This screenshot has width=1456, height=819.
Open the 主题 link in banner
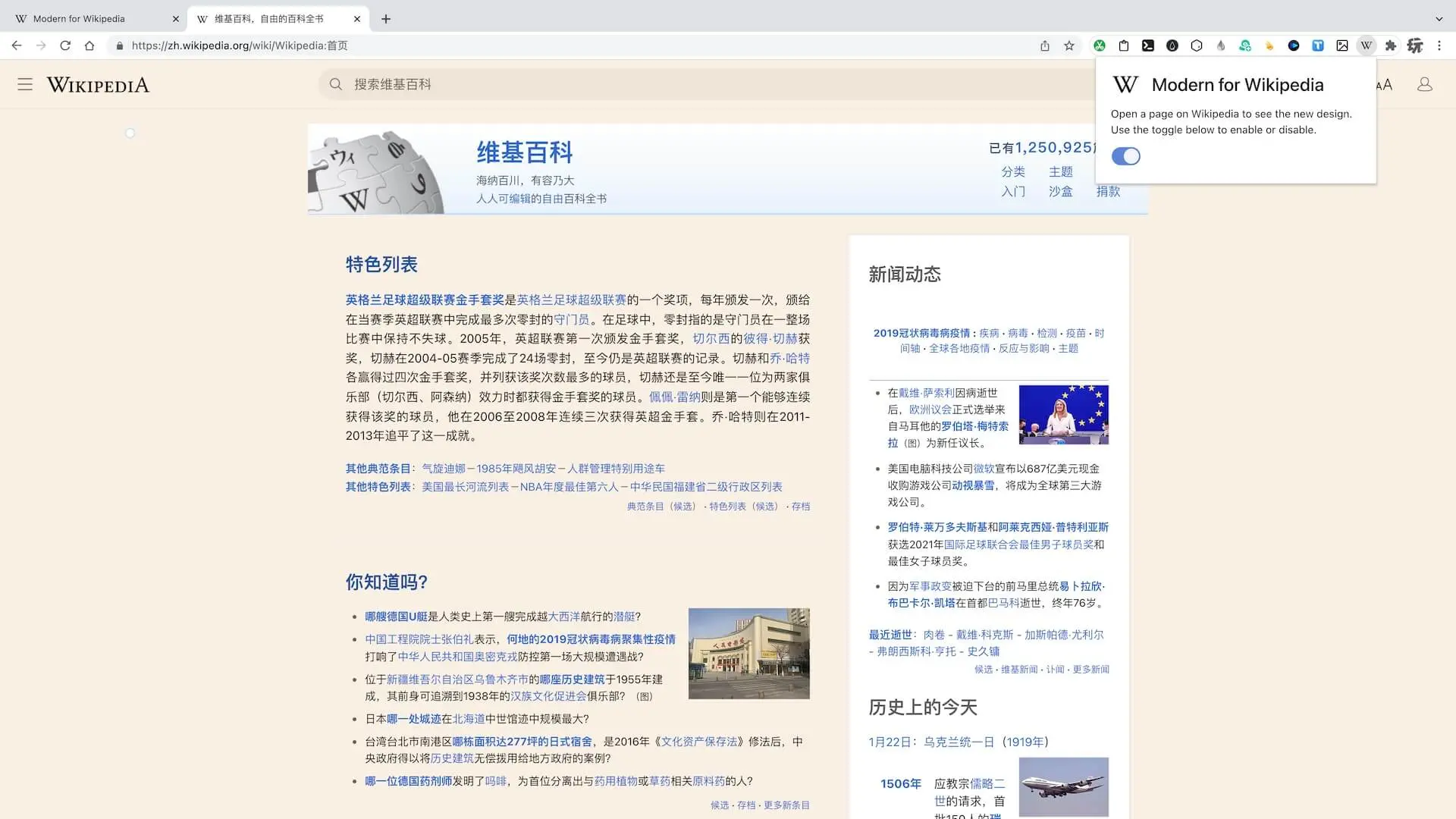1061,172
